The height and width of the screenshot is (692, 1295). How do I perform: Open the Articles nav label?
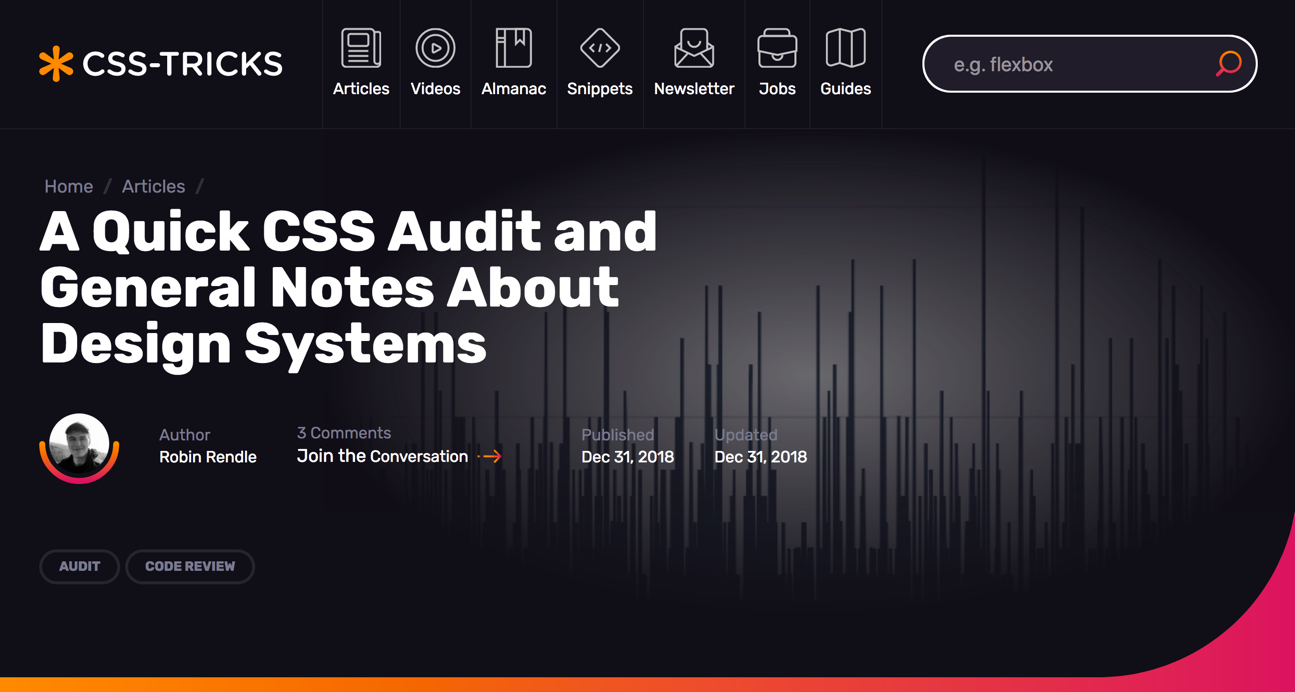click(361, 89)
